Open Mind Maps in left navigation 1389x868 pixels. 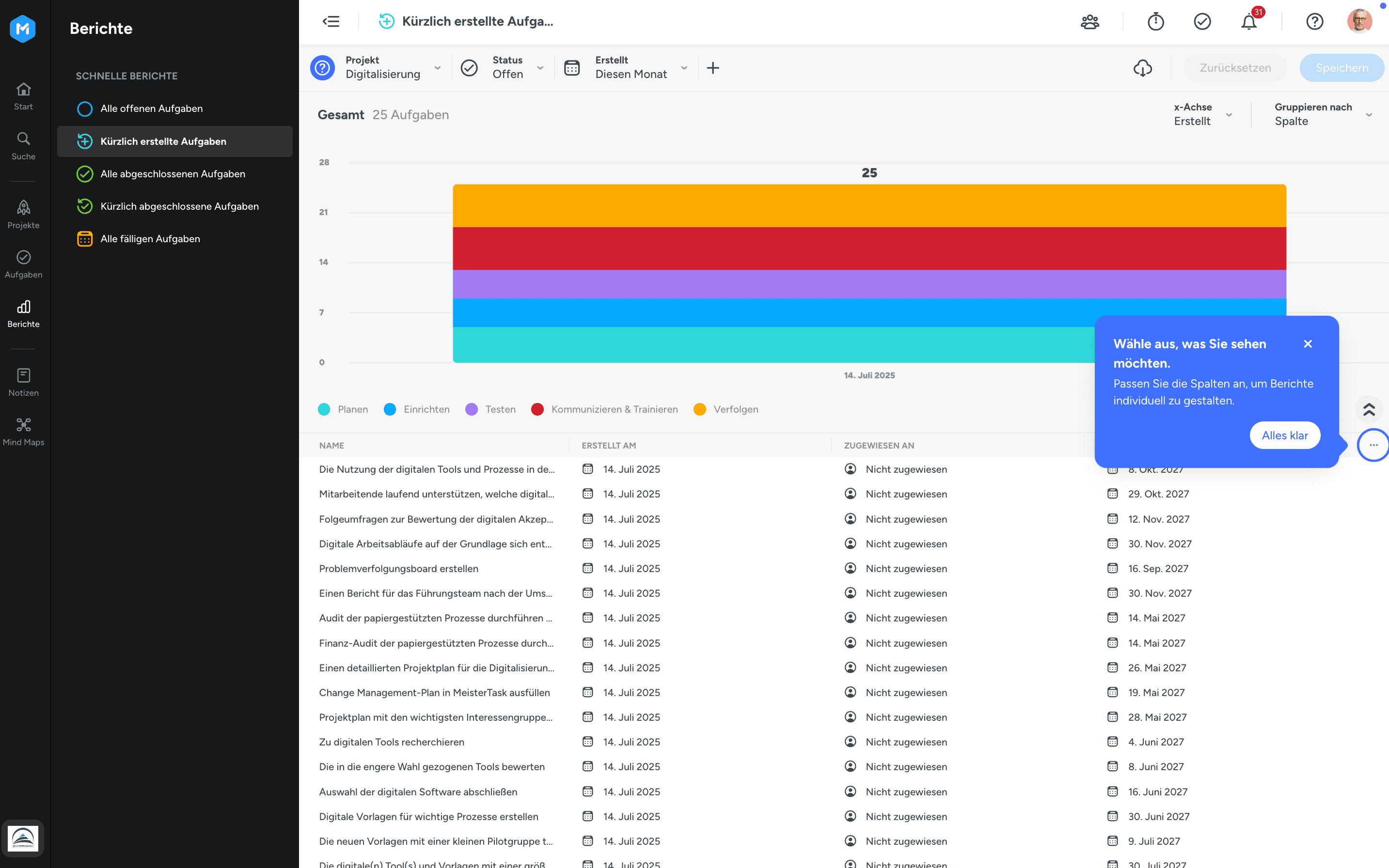[24, 431]
